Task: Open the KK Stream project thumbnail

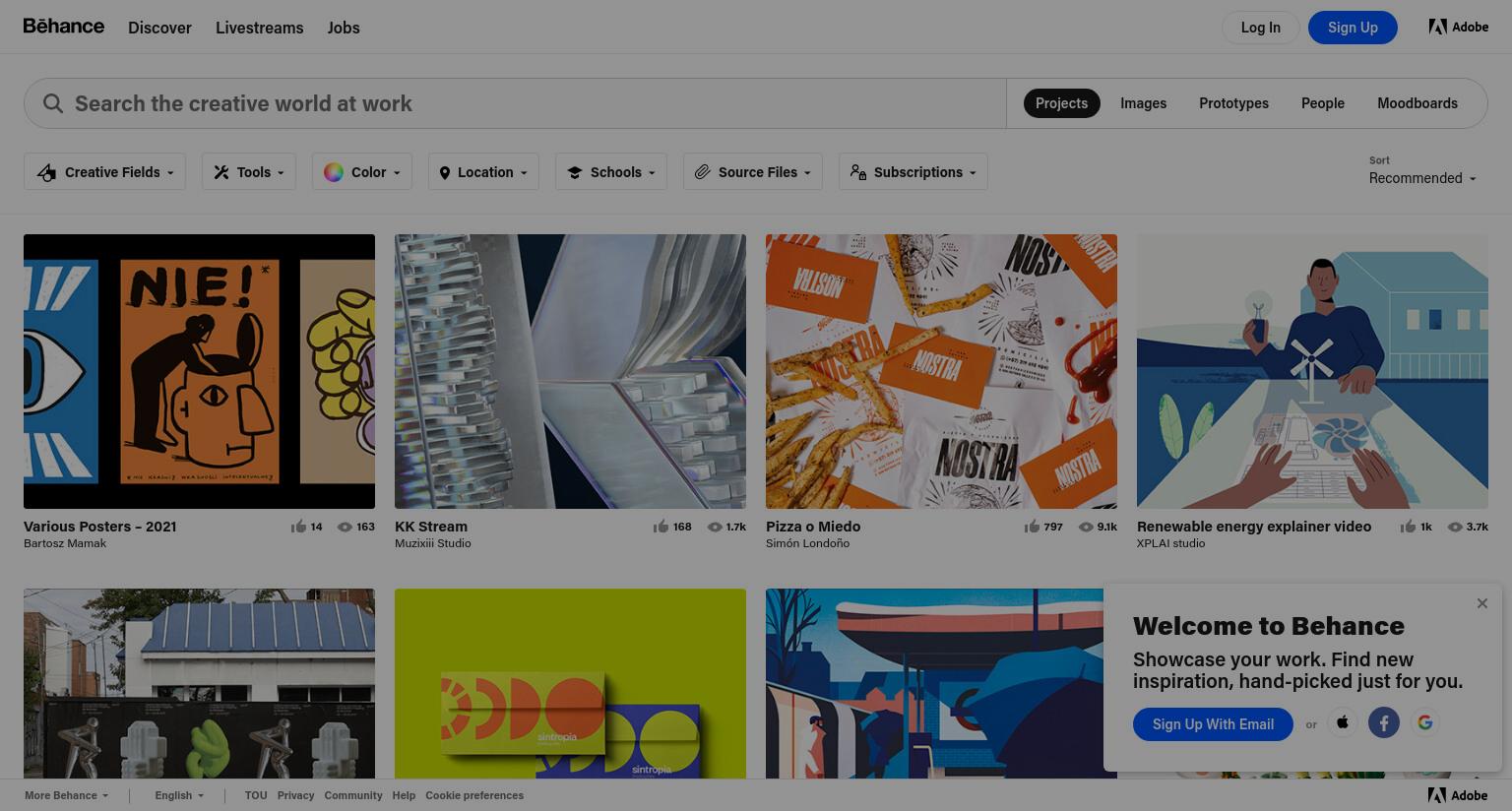Action: pos(570,371)
